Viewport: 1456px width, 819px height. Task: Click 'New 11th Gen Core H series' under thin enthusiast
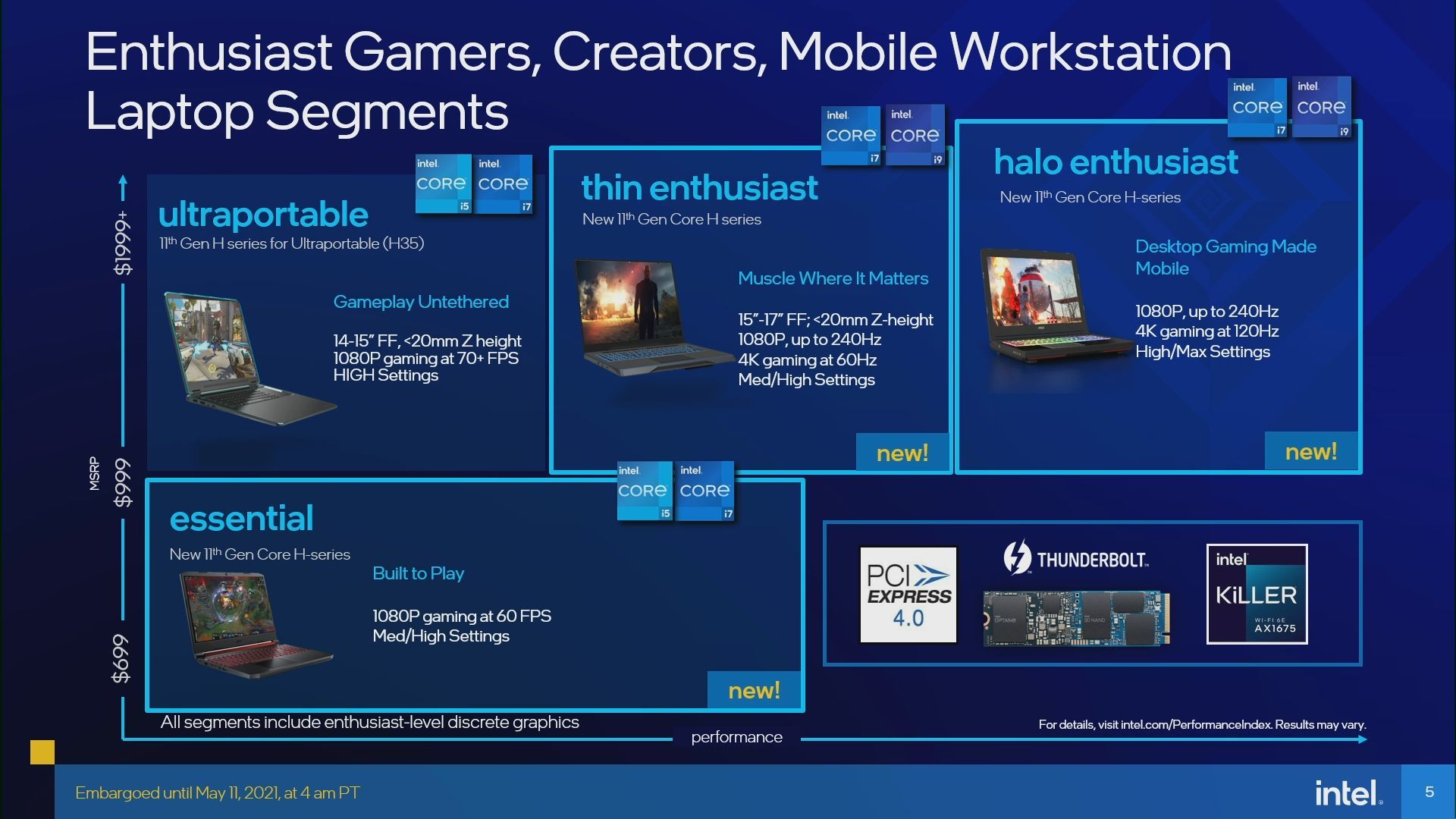pos(671,219)
